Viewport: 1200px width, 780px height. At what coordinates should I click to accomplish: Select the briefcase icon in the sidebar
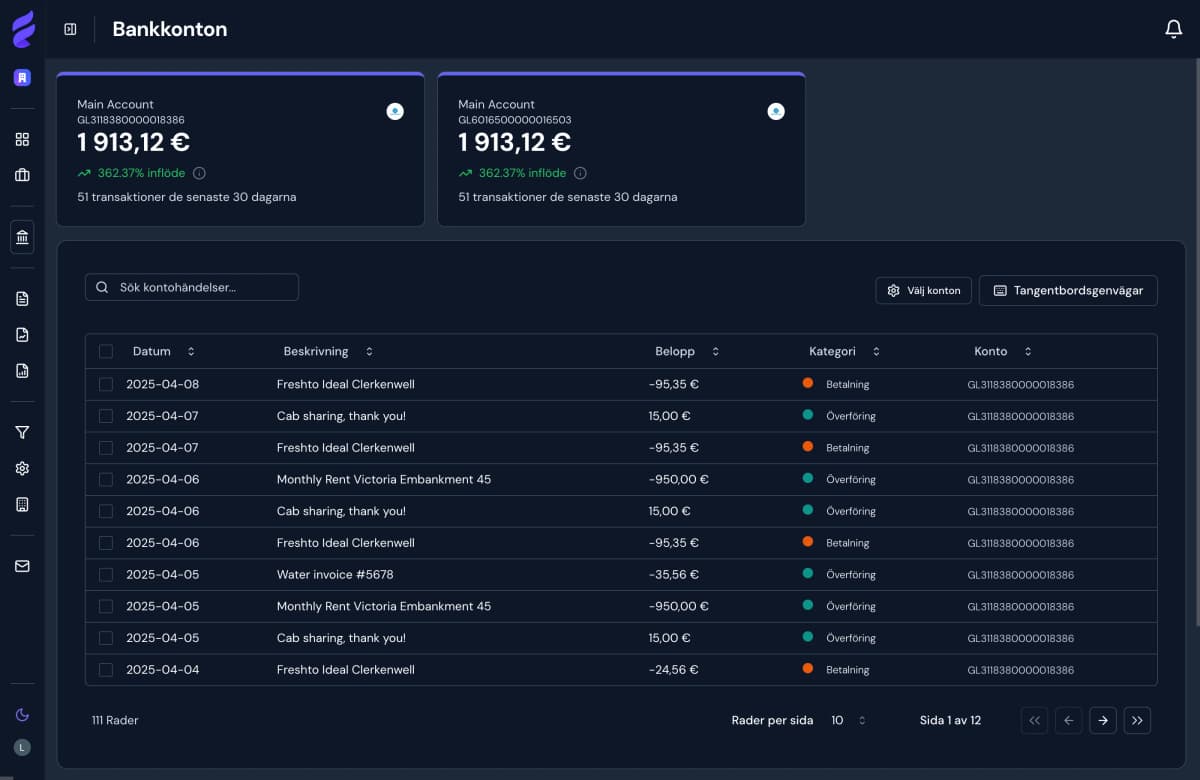tap(22, 176)
